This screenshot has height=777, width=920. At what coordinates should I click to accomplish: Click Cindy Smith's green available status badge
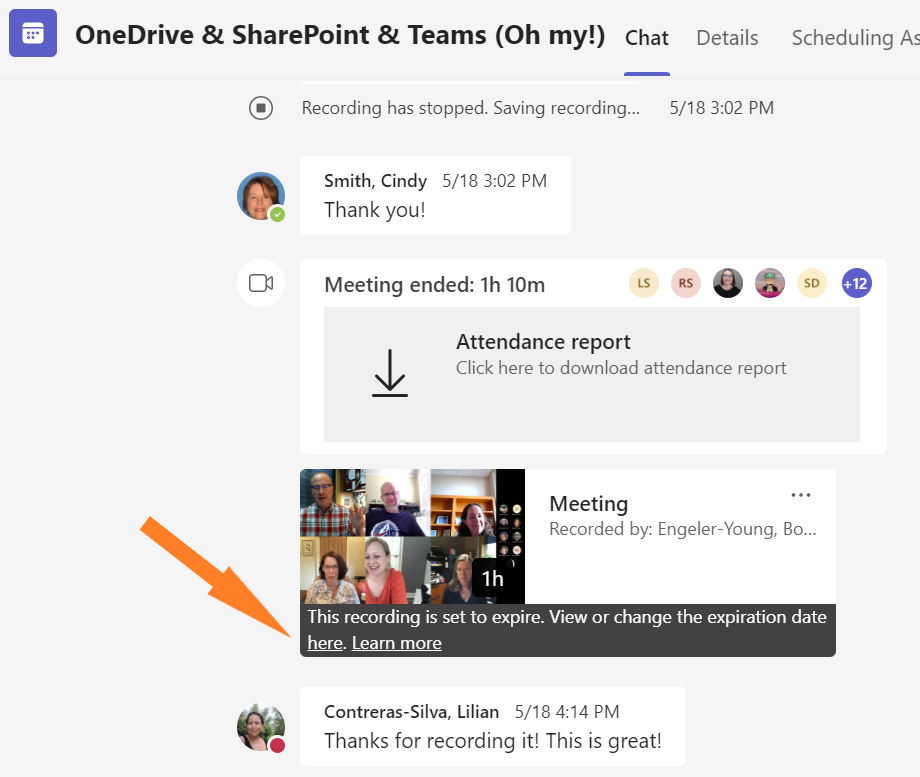click(278, 215)
